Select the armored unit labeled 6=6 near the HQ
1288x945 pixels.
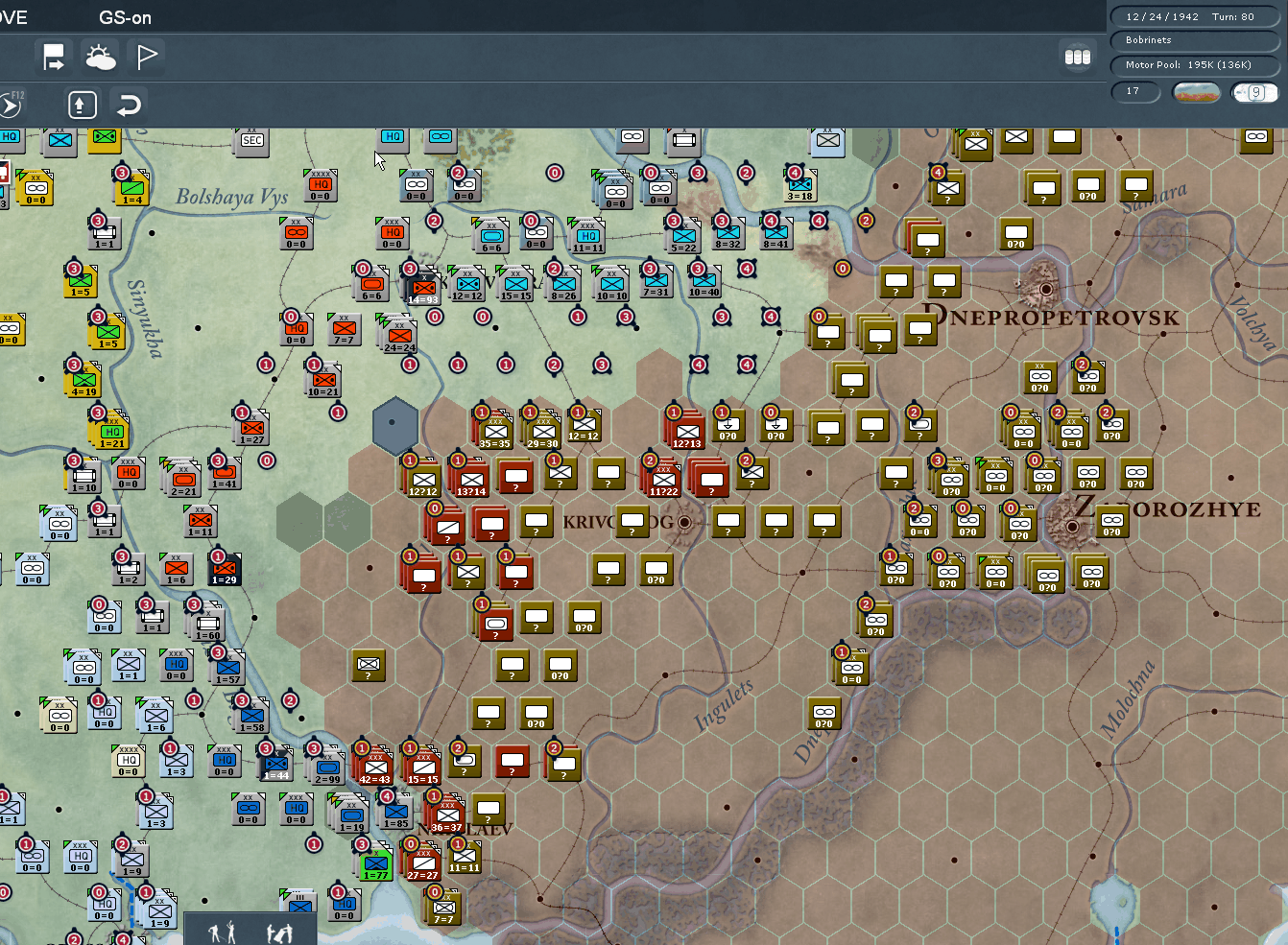491,237
